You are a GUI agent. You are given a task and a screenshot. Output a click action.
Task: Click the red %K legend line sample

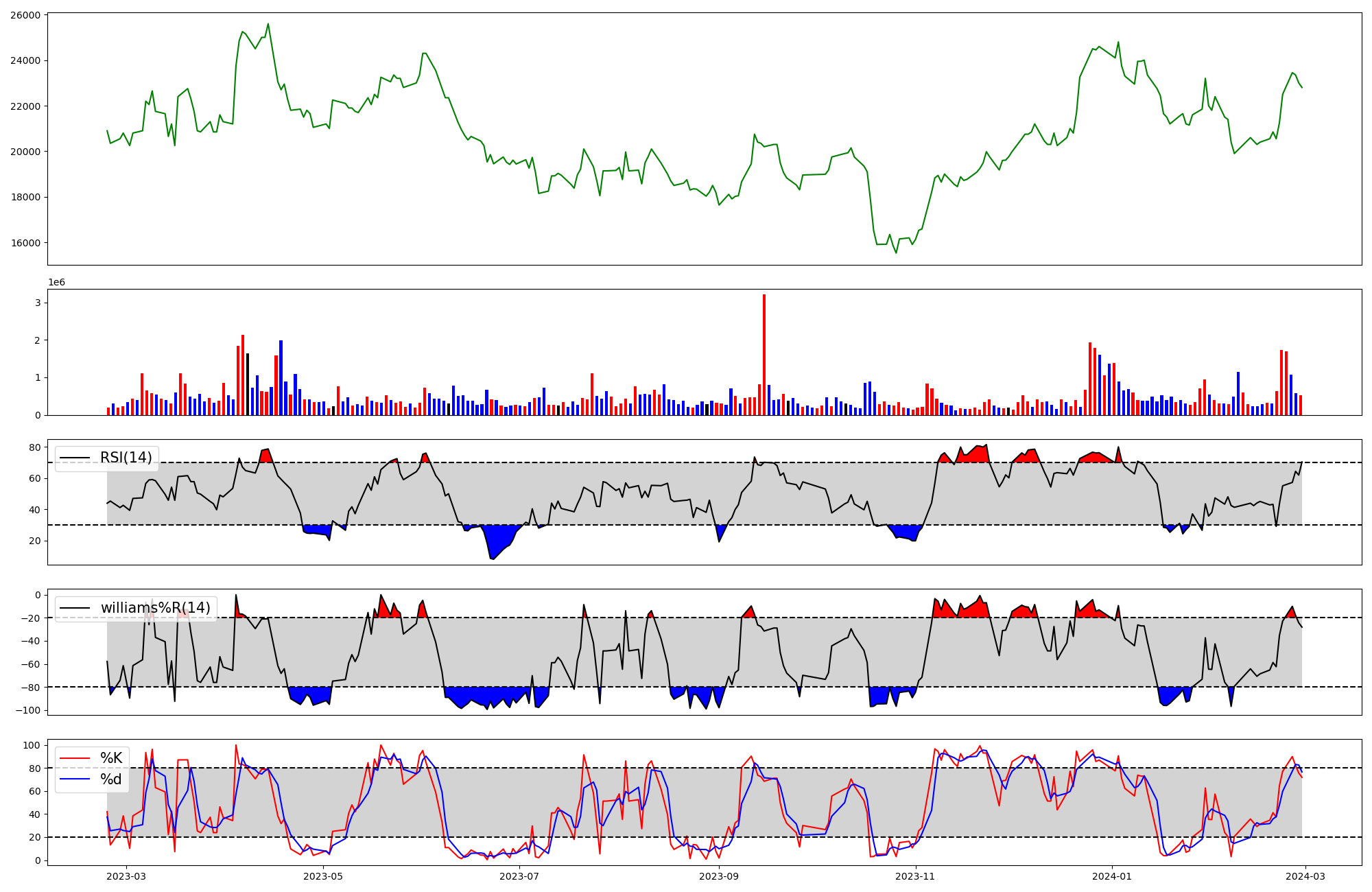pos(75,758)
